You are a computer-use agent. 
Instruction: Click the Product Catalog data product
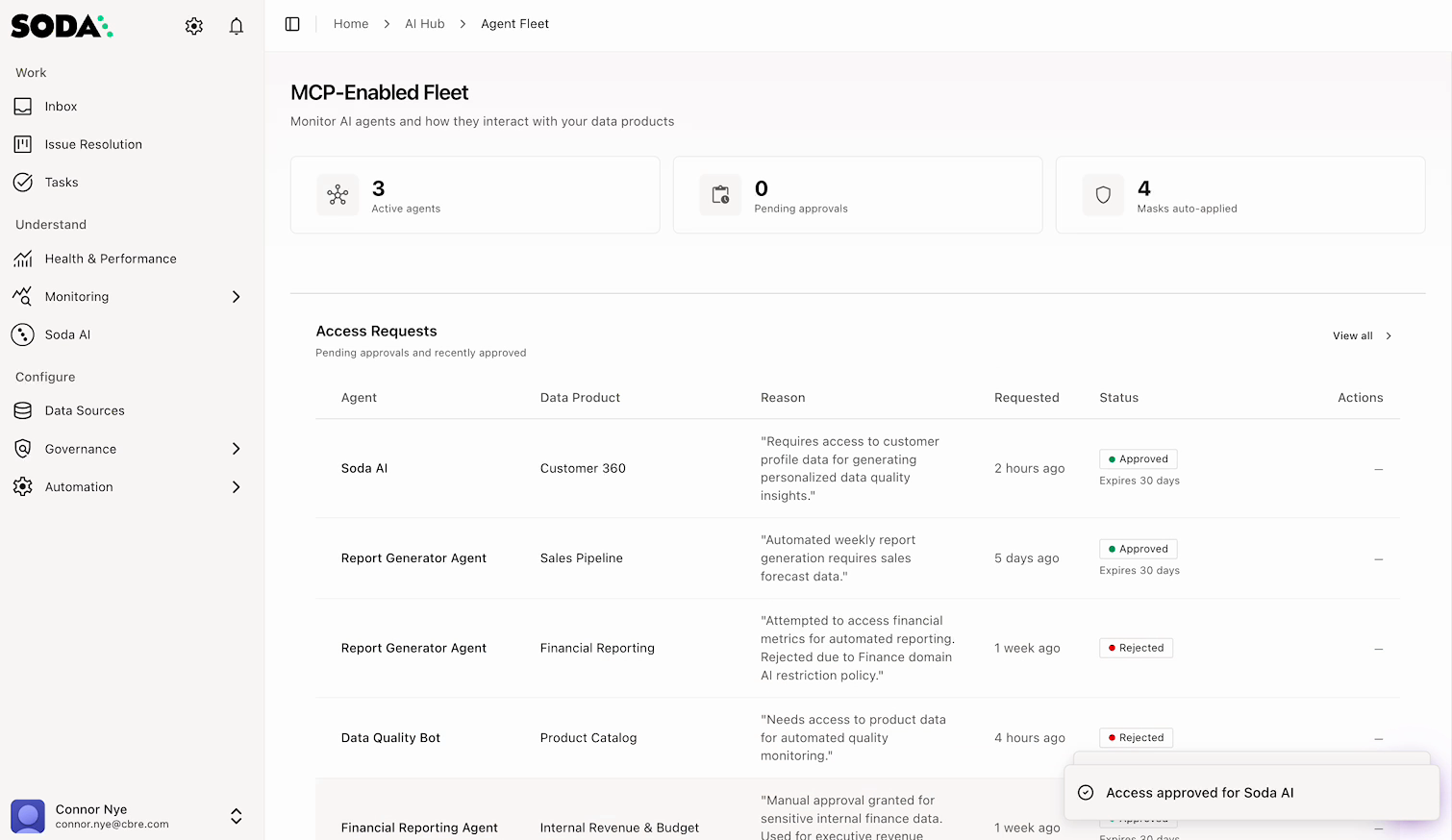point(588,738)
